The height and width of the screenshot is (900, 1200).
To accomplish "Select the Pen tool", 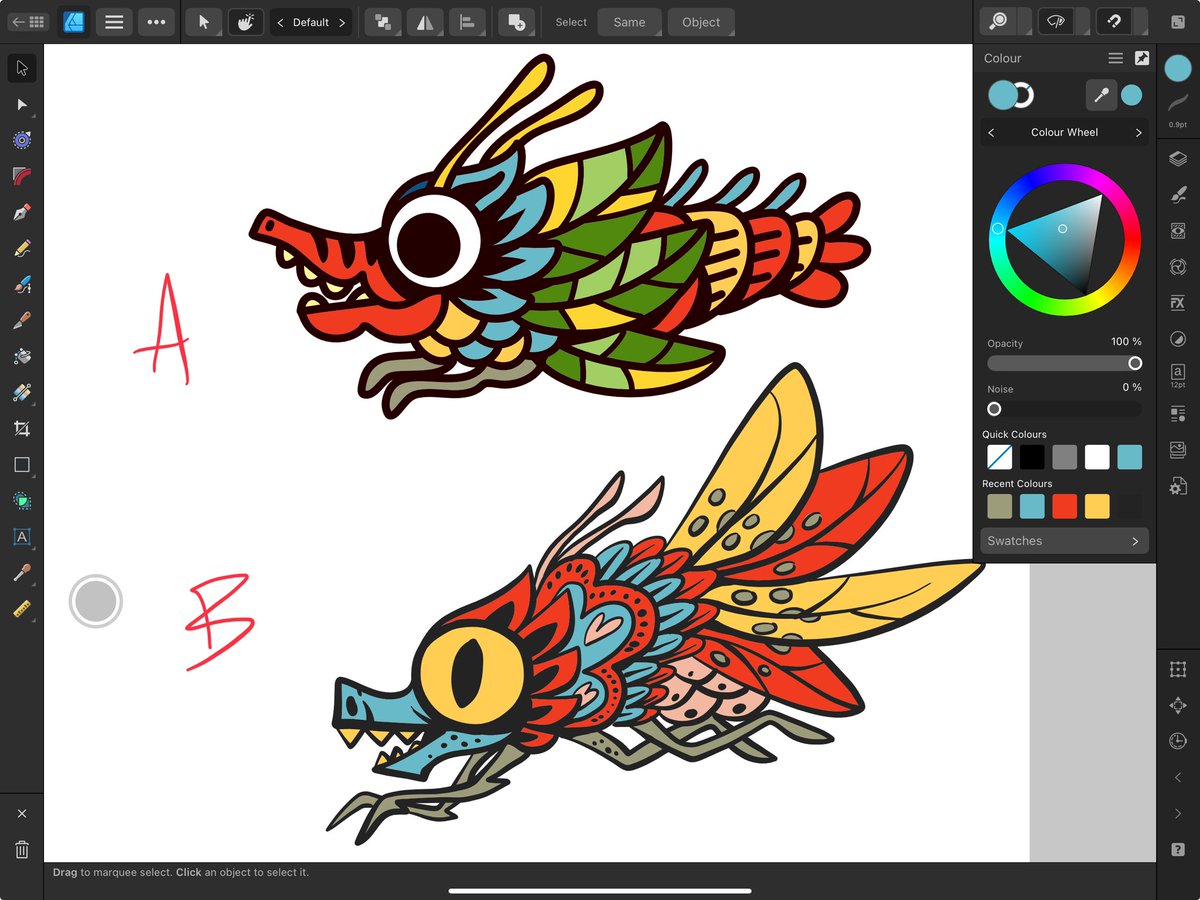I will 22,212.
